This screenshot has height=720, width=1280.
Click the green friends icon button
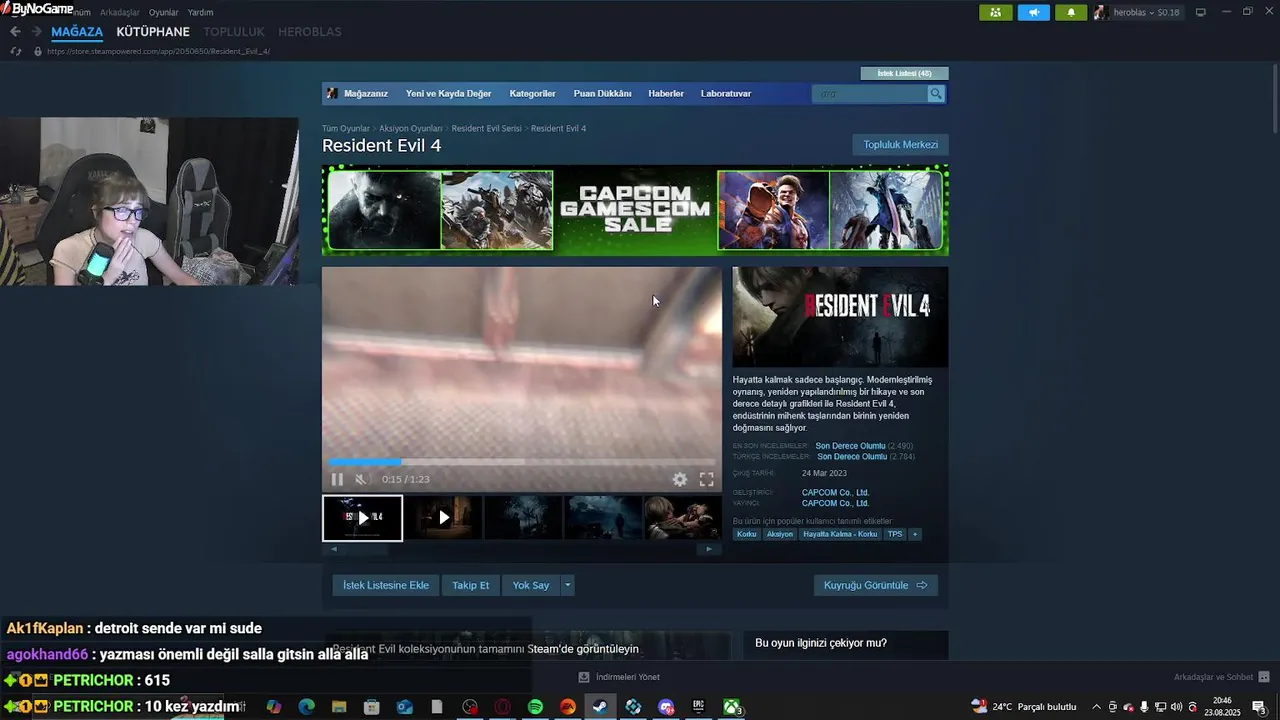point(995,12)
